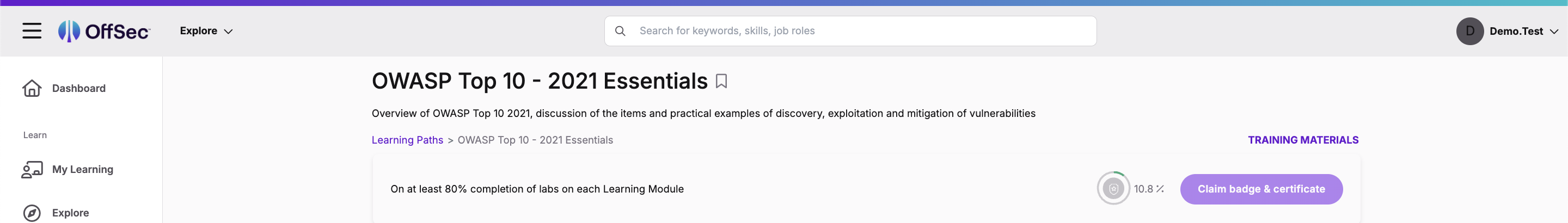Click the My Learning sidebar icon
The height and width of the screenshot is (223, 1568).
click(x=32, y=170)
